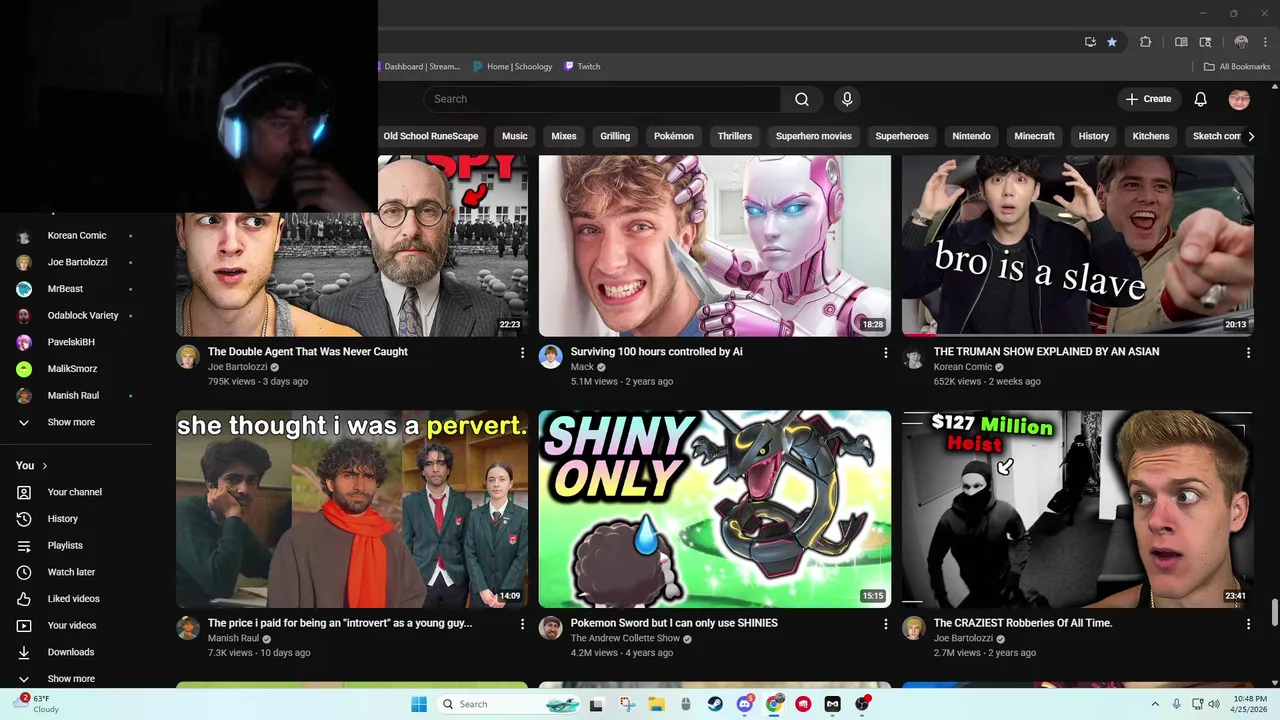Image resolution: width=1280 pixels, height=720 pixels.
Task: Open YouTube notifications bell
Action: pyautogui.click(x=1201, y=99)
